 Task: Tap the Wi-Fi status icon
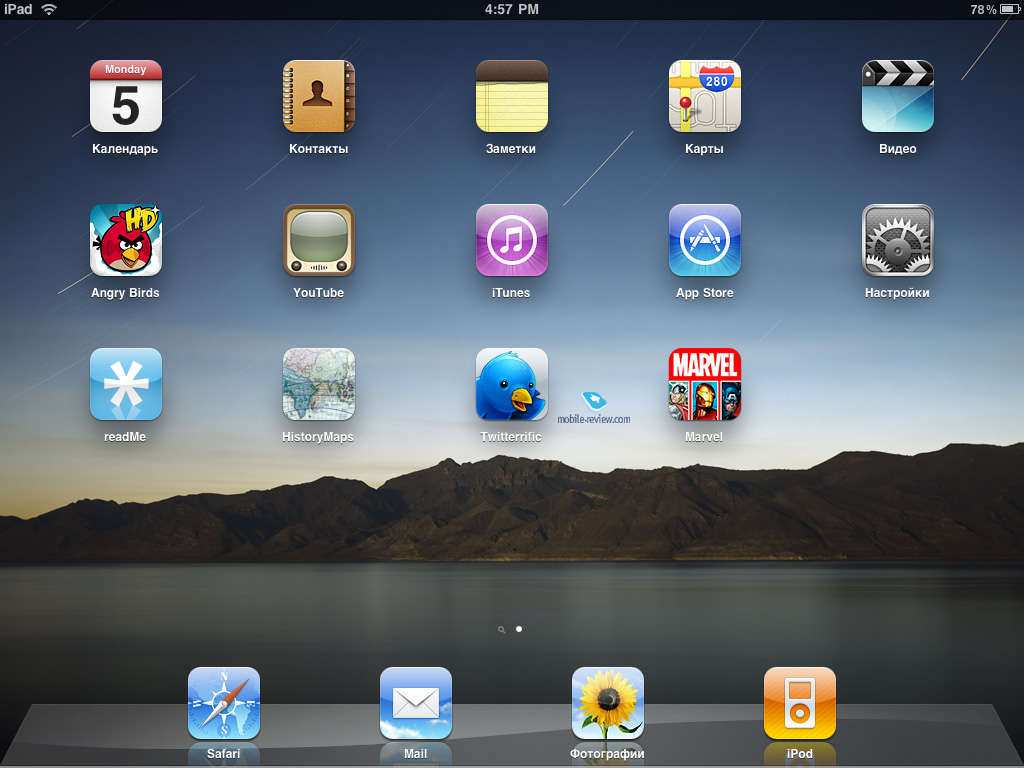[49, 9]
